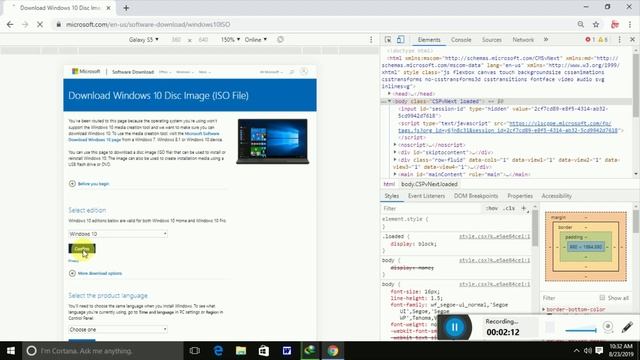The image size is (640, 360).
Task: Open Microsoft Edge from taskbar
Action: (218, 351)
